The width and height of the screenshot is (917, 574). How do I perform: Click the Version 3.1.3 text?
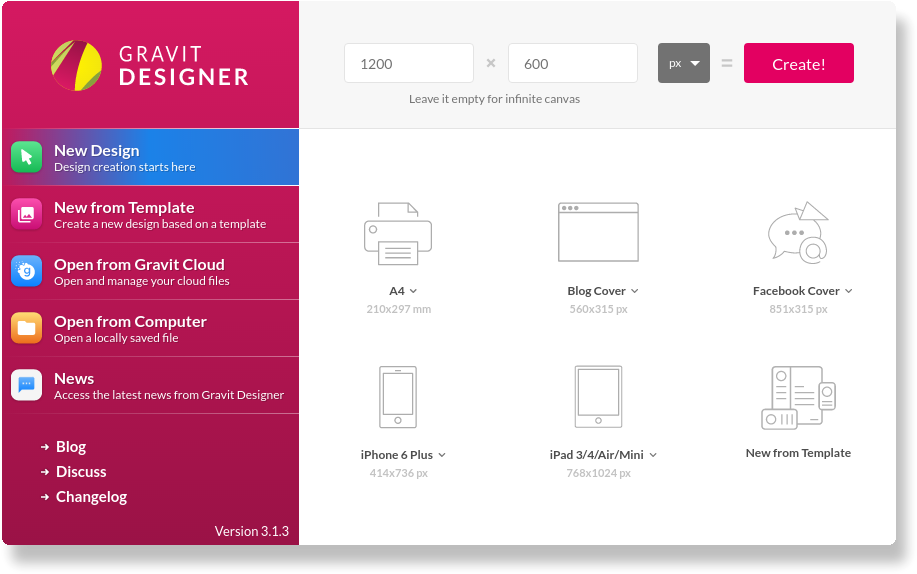click(251, 531)
